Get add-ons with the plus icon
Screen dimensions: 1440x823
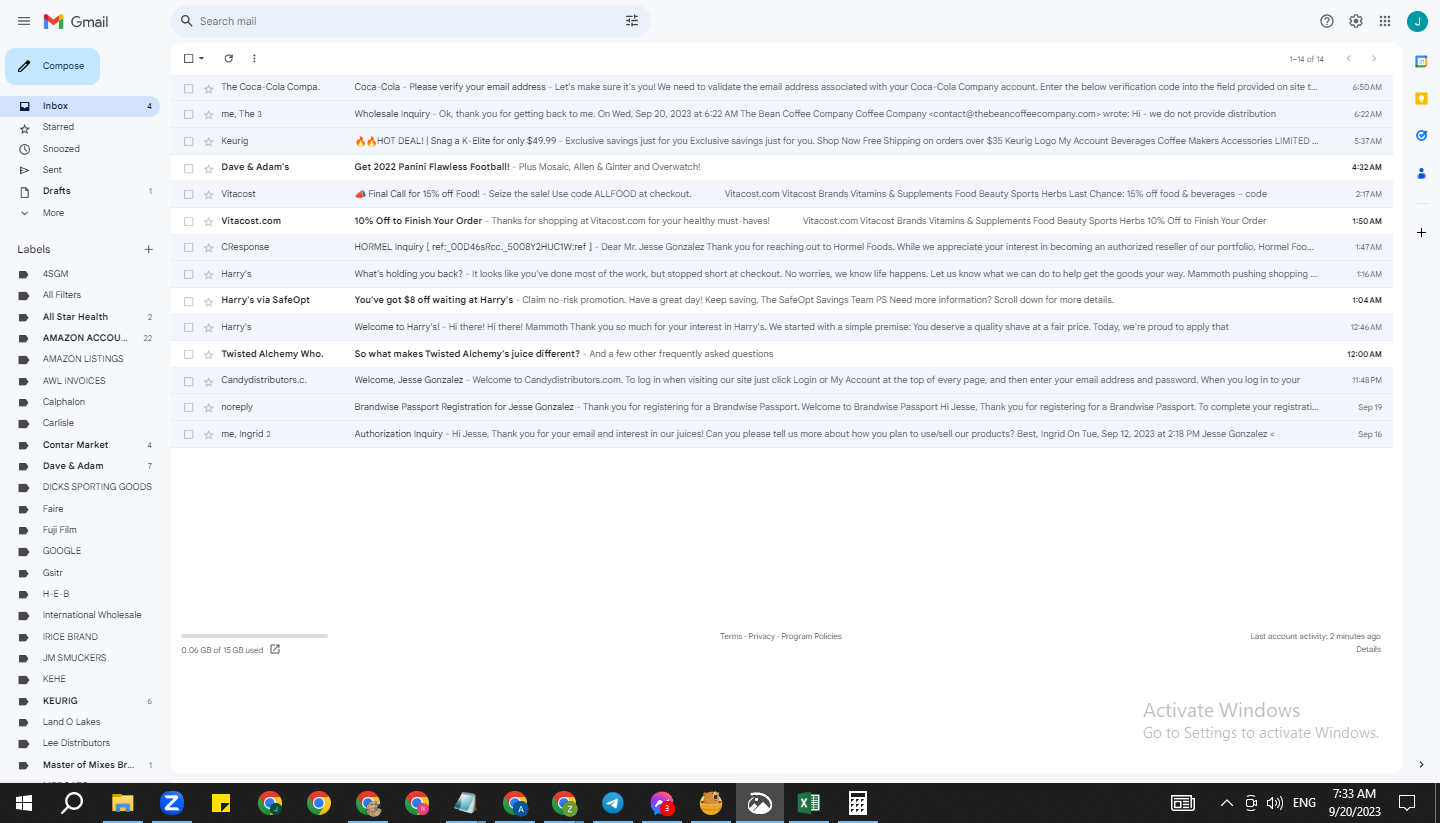(x=1421, y=232)
